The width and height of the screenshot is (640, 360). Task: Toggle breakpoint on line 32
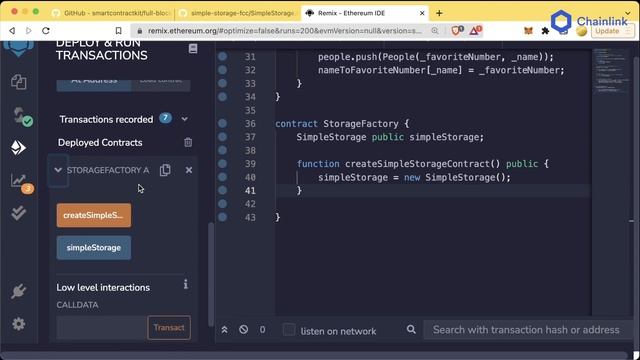(x=222, y=70)
